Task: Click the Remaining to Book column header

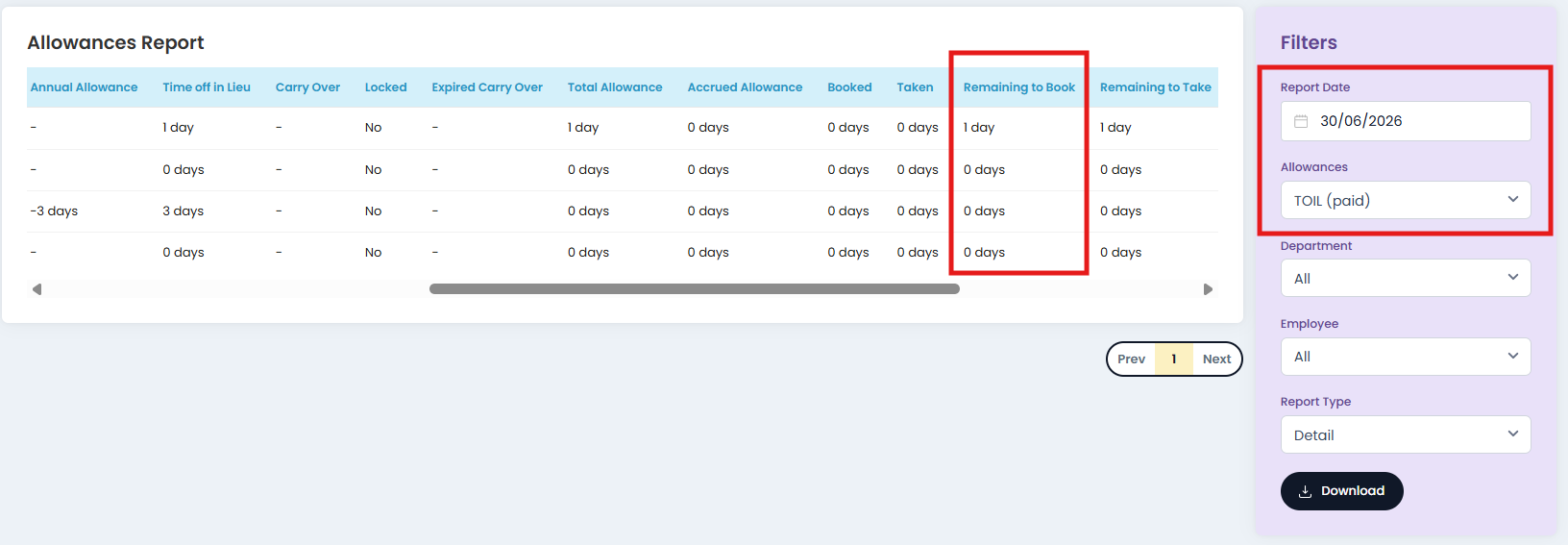Action: [1019, 87]
